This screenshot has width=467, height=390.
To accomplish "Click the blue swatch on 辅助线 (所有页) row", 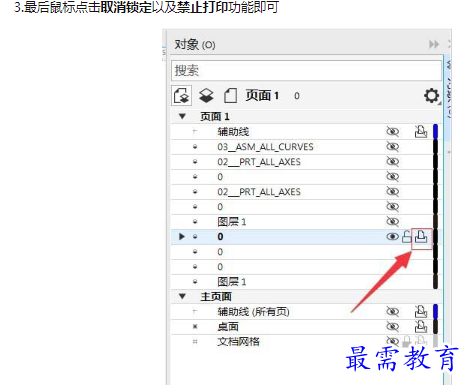I will (x=435, y=311).
